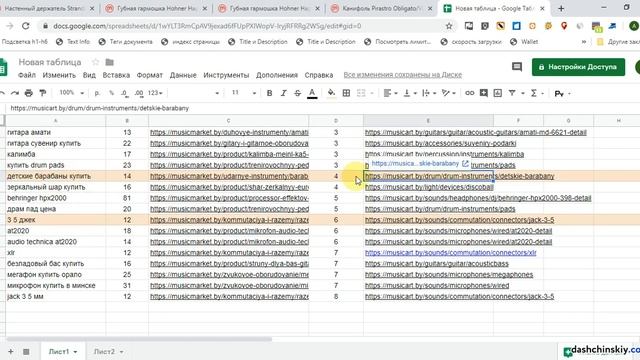Toggle strikethrough formatting
This screenshot has height=360, width=640.
[298, 93]
